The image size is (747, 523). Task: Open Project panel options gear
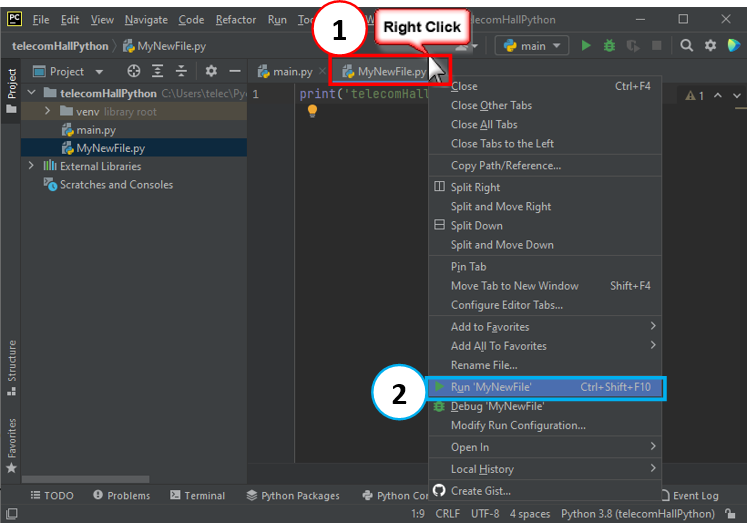click(x=211, y=71)
